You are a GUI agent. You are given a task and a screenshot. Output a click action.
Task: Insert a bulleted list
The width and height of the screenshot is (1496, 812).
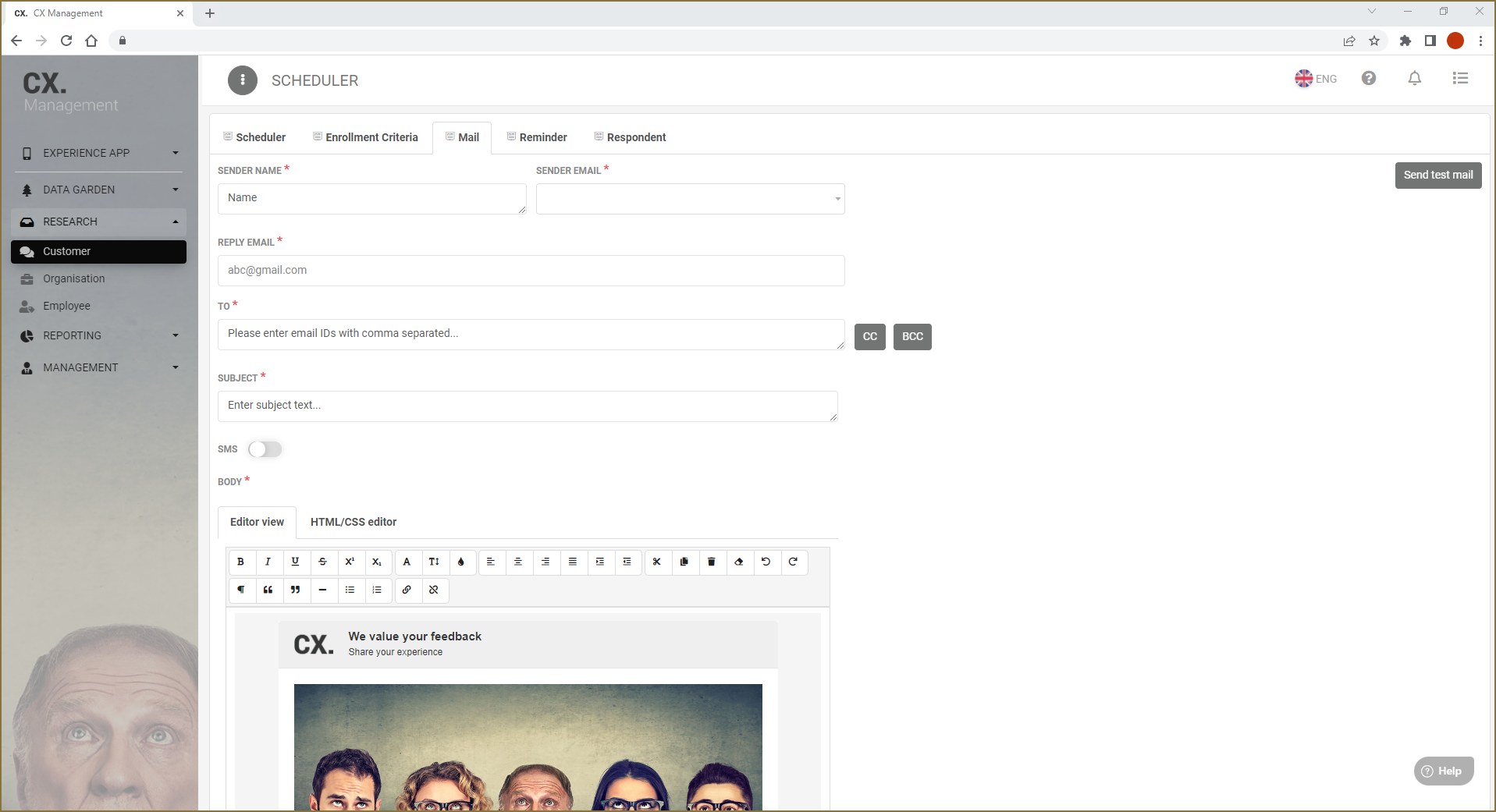click(350, 590)
